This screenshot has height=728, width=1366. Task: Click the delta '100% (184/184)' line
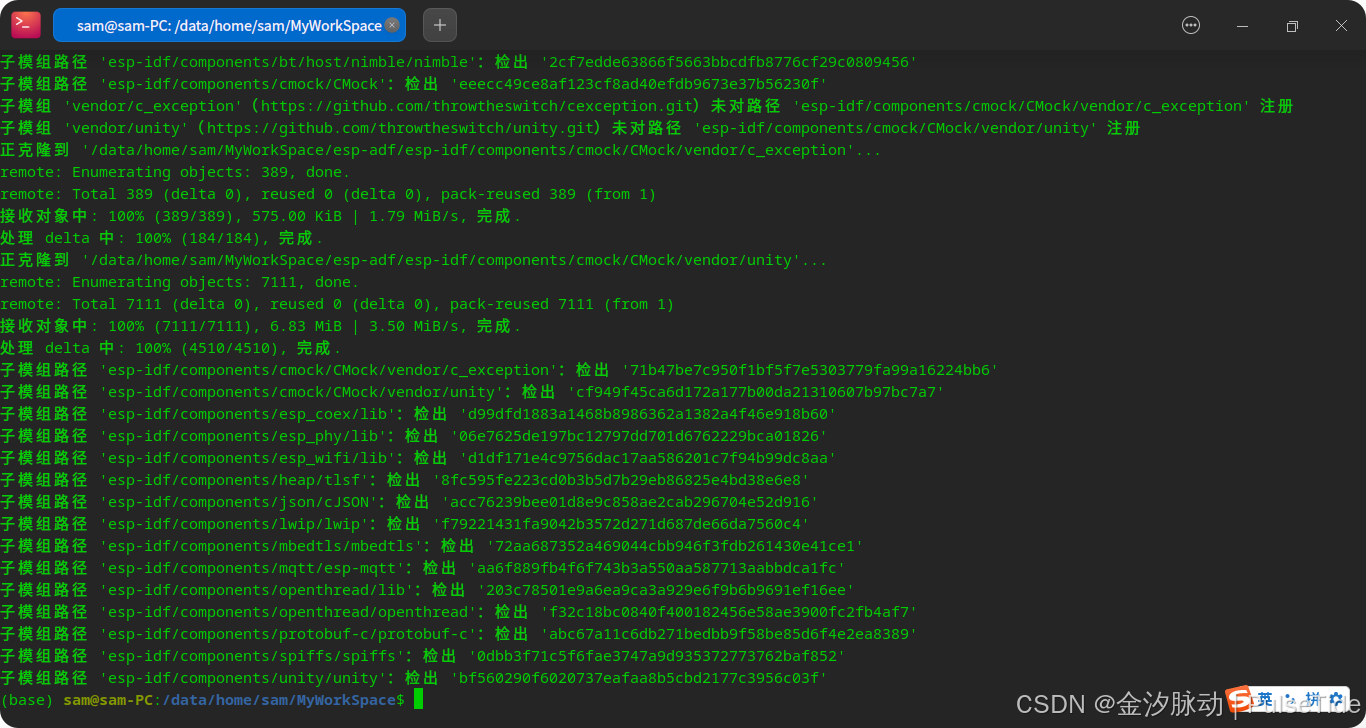point(162,238)
